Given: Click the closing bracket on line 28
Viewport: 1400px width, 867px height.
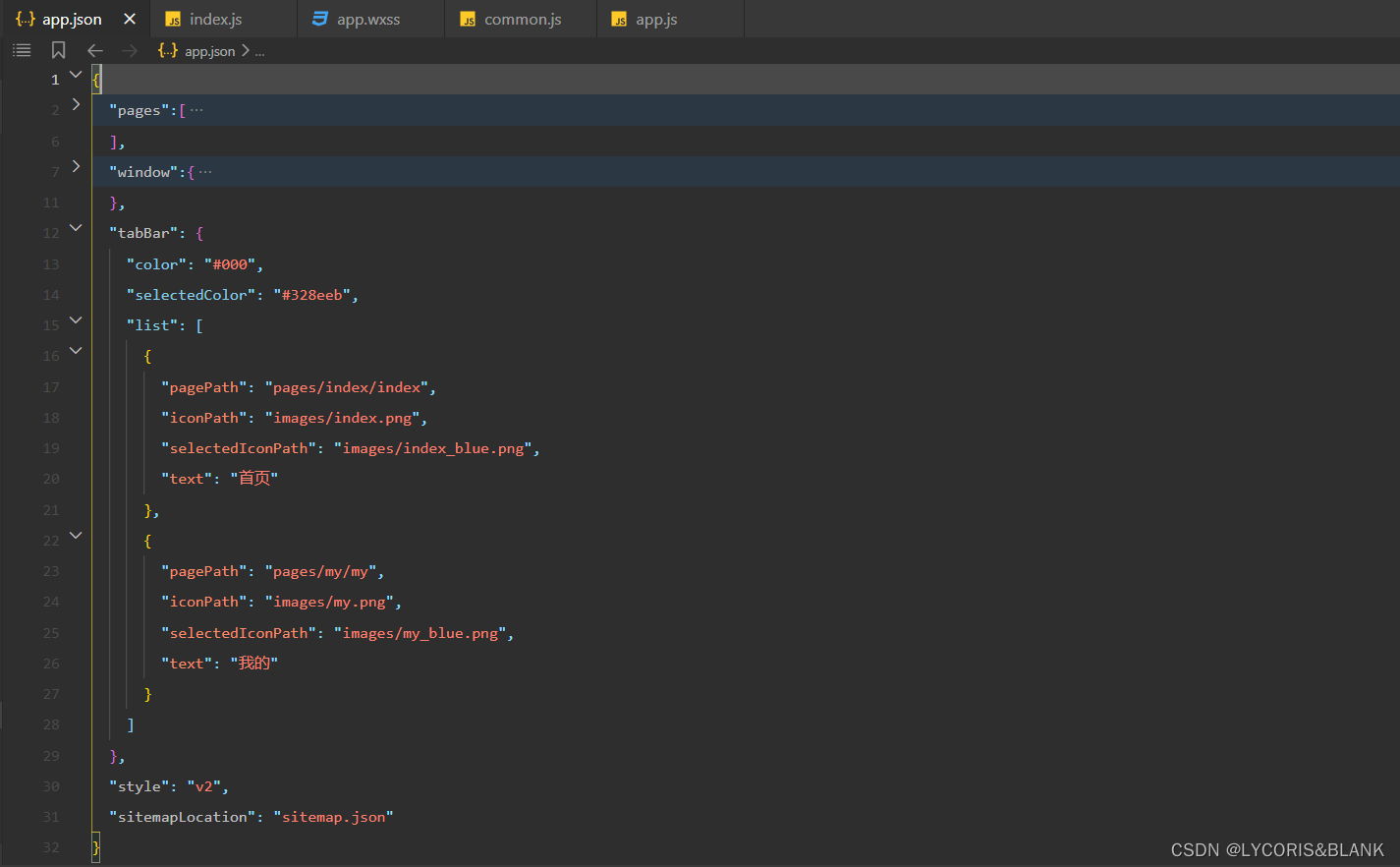Looking at the screenshot, I should [131, 724].
